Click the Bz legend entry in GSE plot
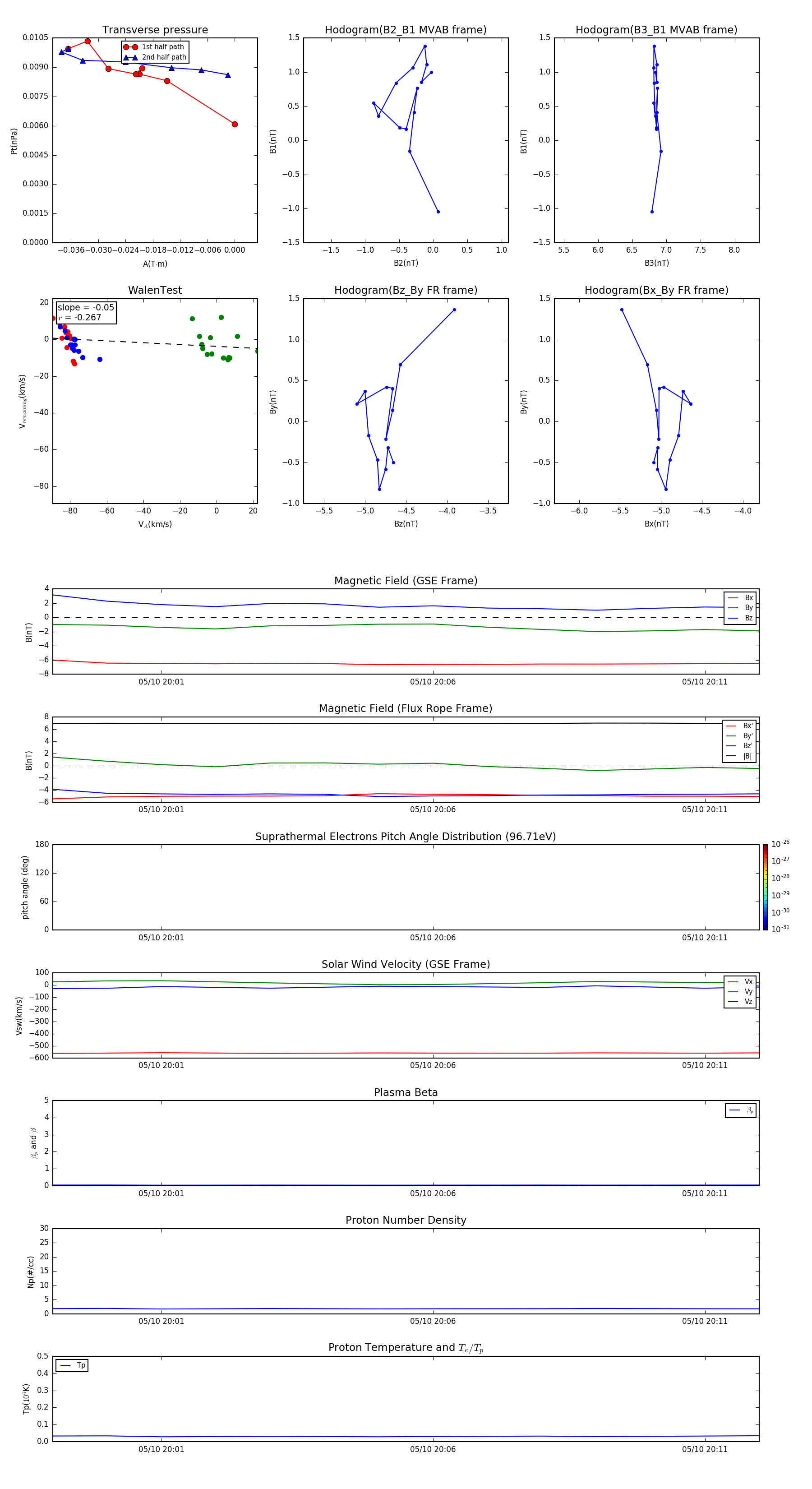Image resolution: width=812 pixels, height=1489 pixels. click(740, 618)
